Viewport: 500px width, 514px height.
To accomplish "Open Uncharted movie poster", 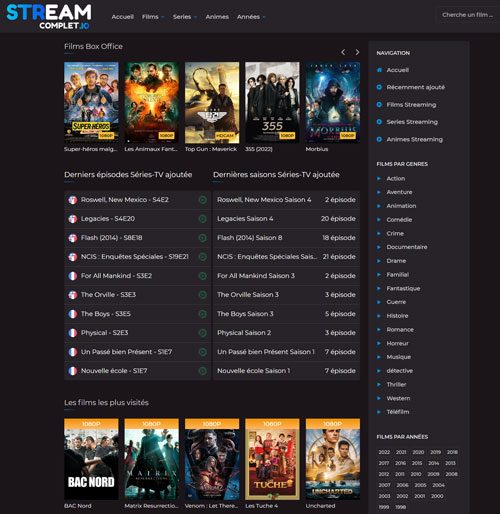I will coord(333,459).
